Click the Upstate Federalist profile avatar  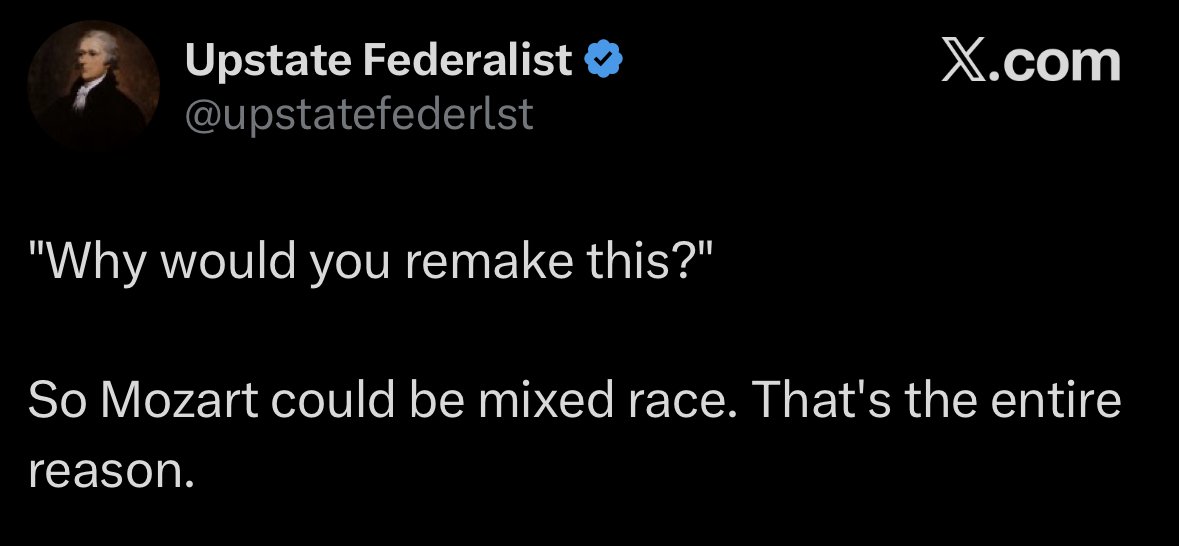click(x=93, y=85)
